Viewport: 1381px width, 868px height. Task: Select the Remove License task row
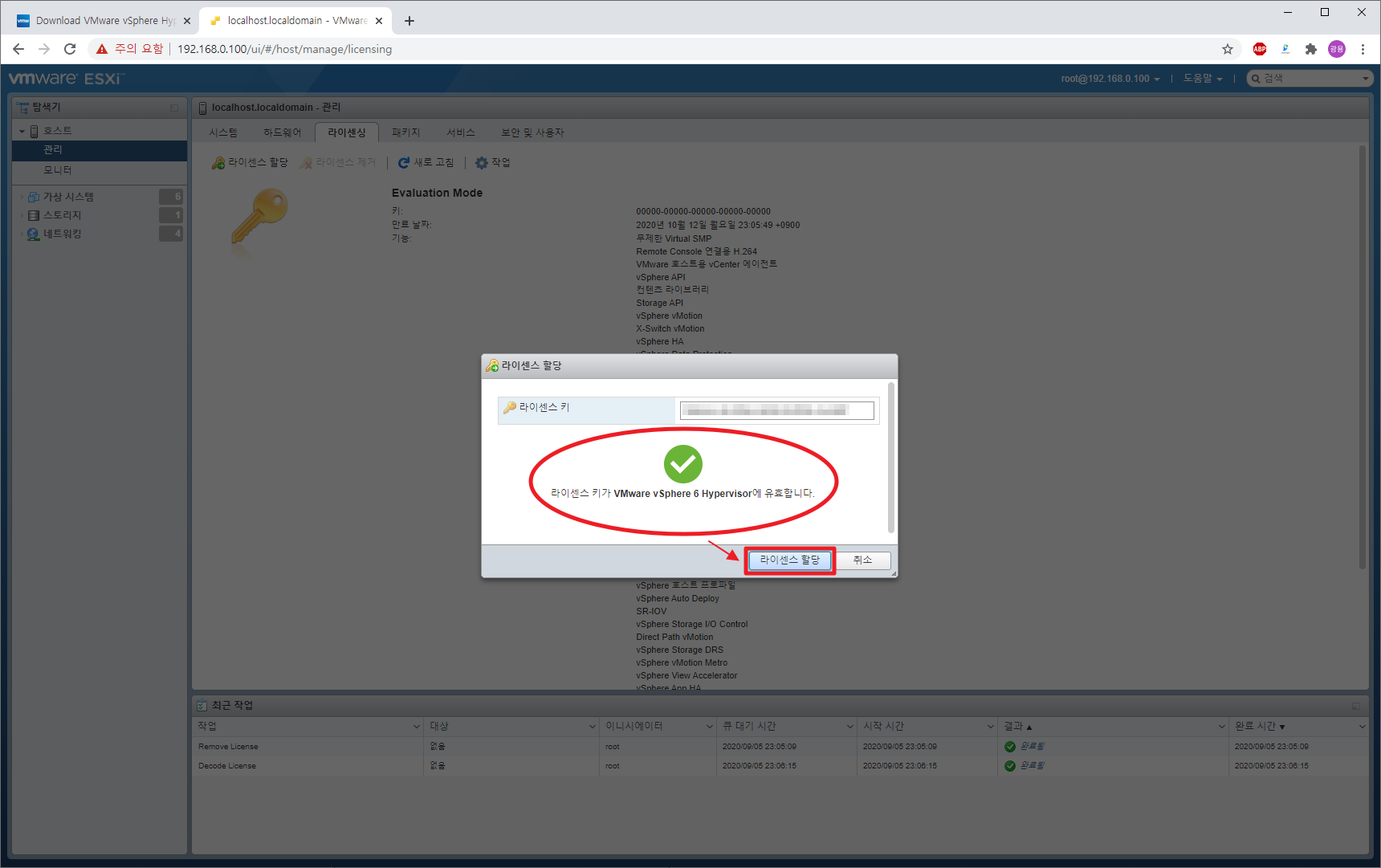pyautogui.click(x=780, y=747)
